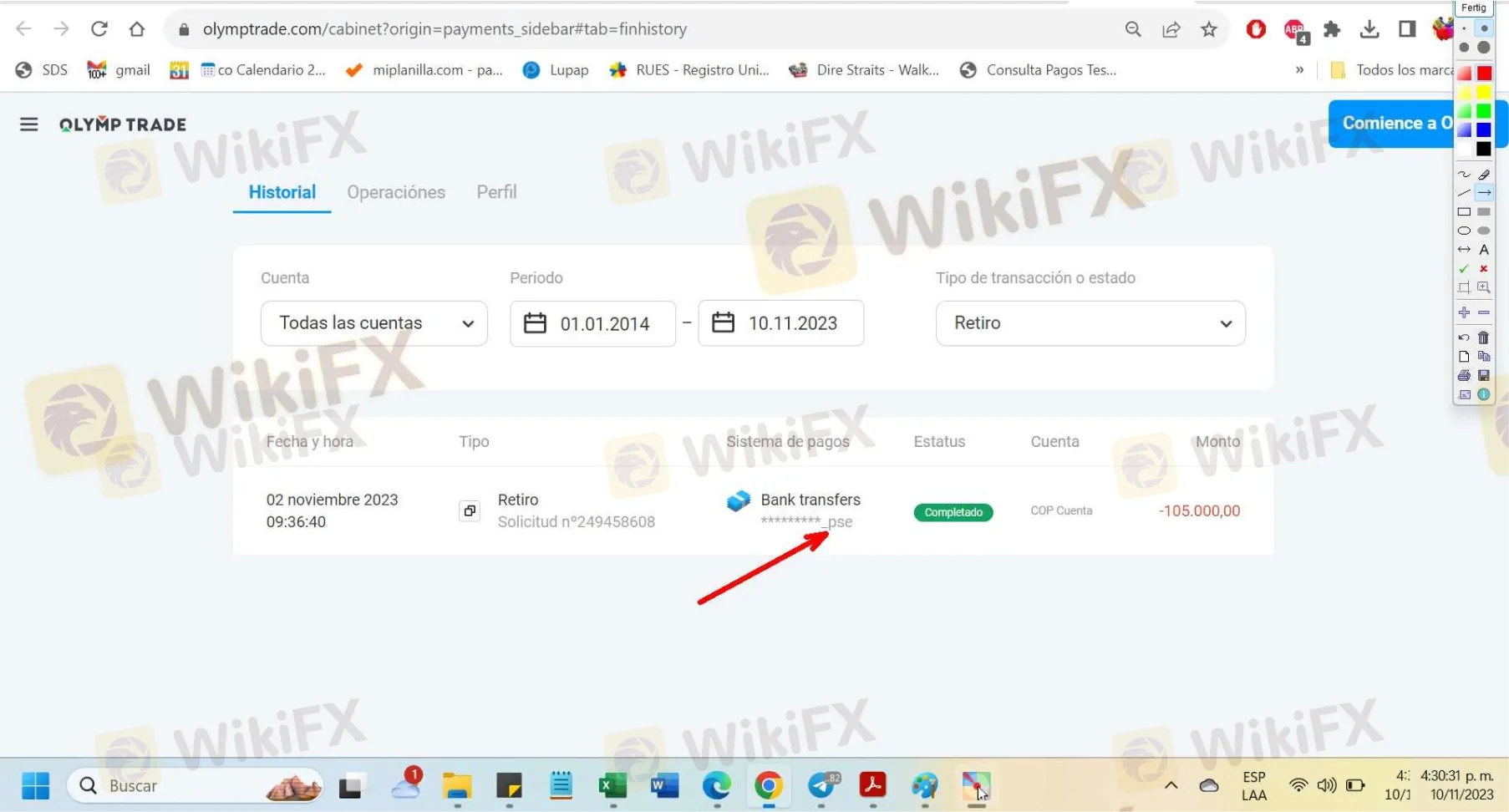
Task: Set the end date field 10.11.2023
Action: pos(781,323)
